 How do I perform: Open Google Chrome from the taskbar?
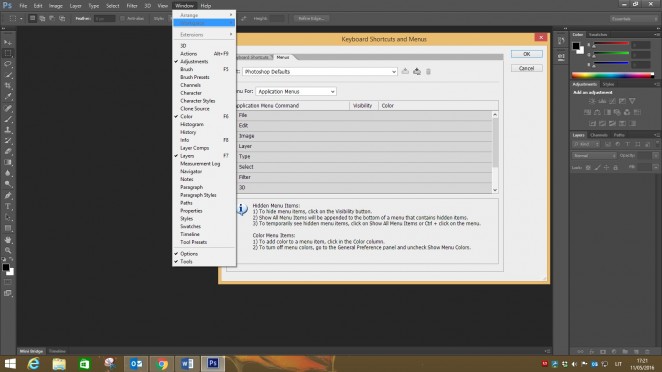click(x=161, y=364)
